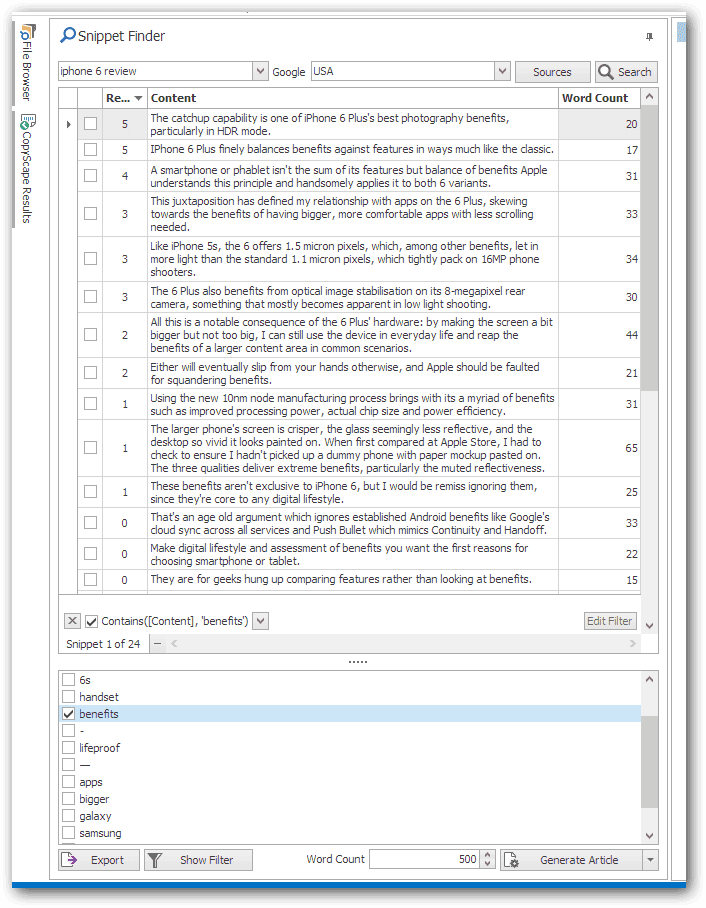Check the 'lifeproof' keyword checkbox
Viewport: 706px width, 908px height.
click(68, 748)
